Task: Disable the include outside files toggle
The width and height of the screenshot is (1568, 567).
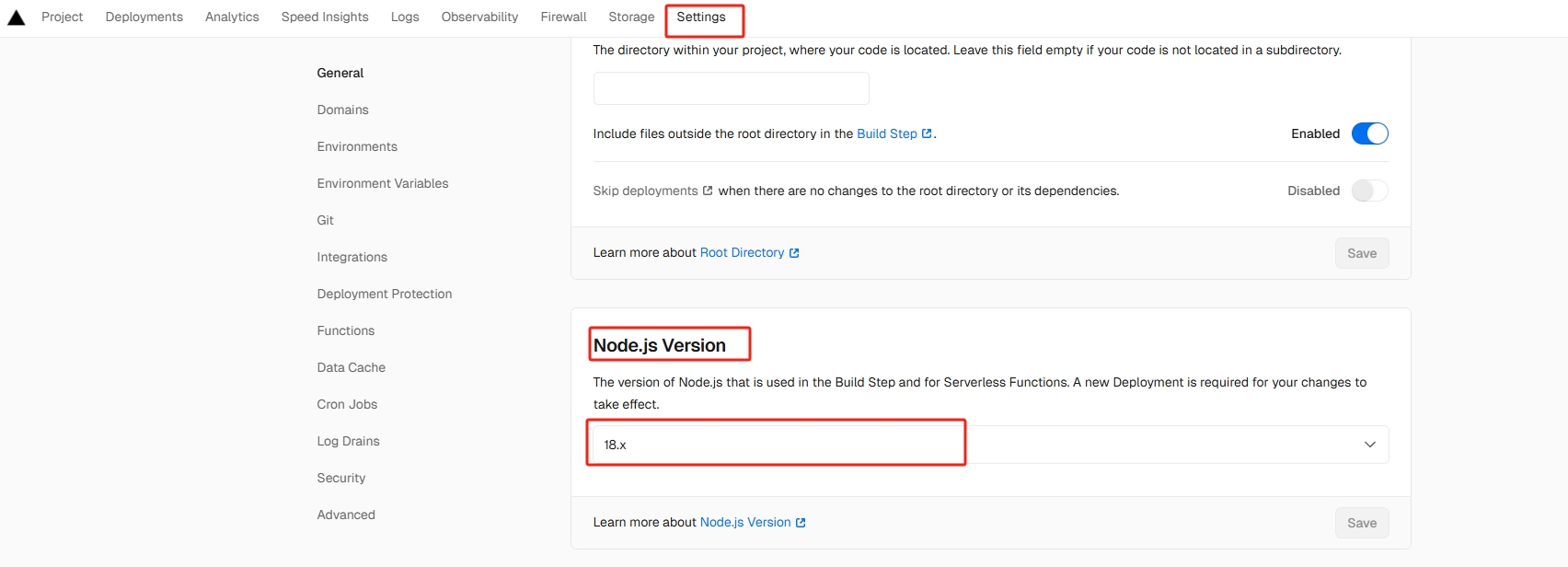Action: (x=1369, y=133)
